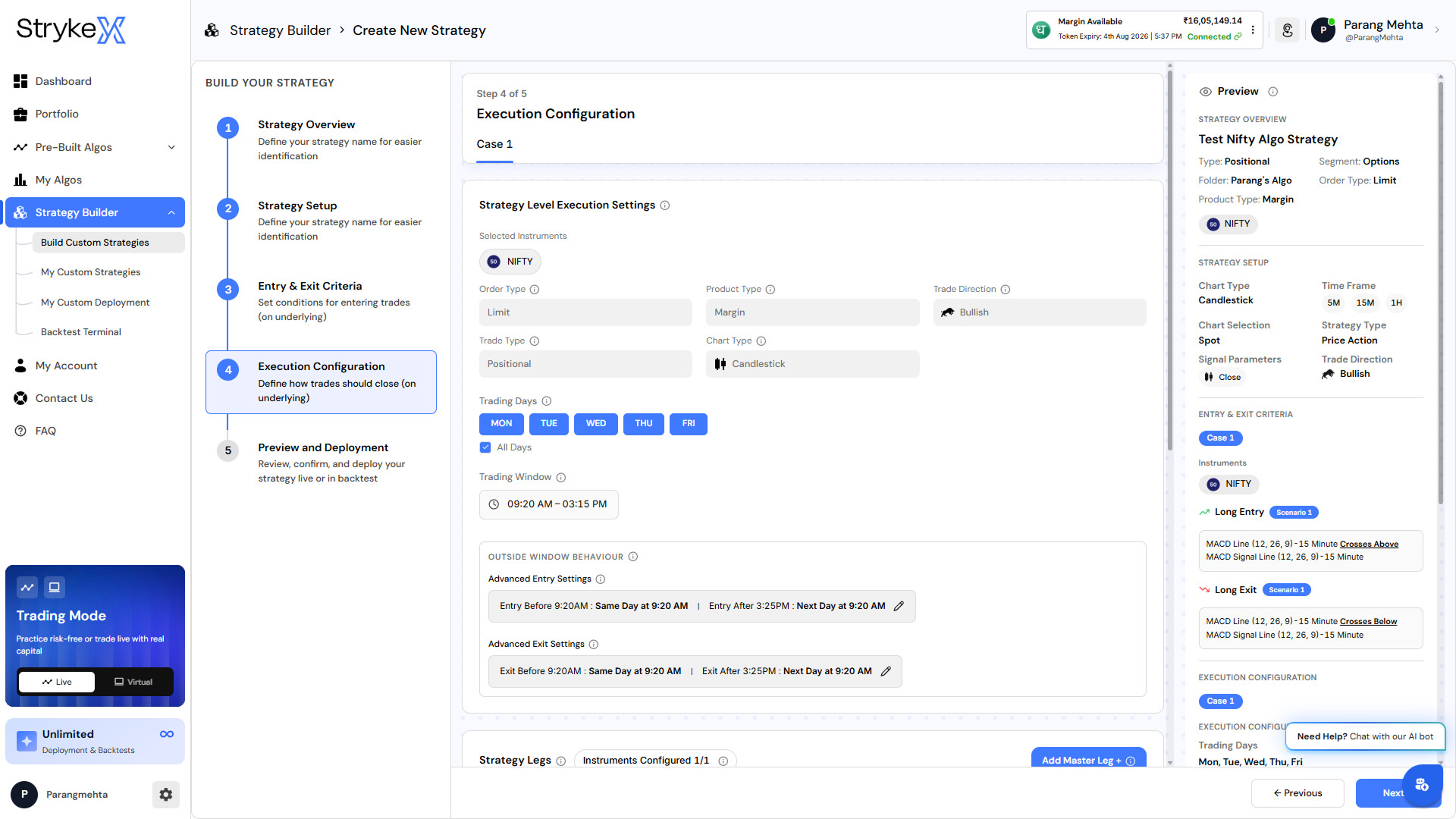Open the Trade Direction Bullish dropdown

pos(1040,312)
